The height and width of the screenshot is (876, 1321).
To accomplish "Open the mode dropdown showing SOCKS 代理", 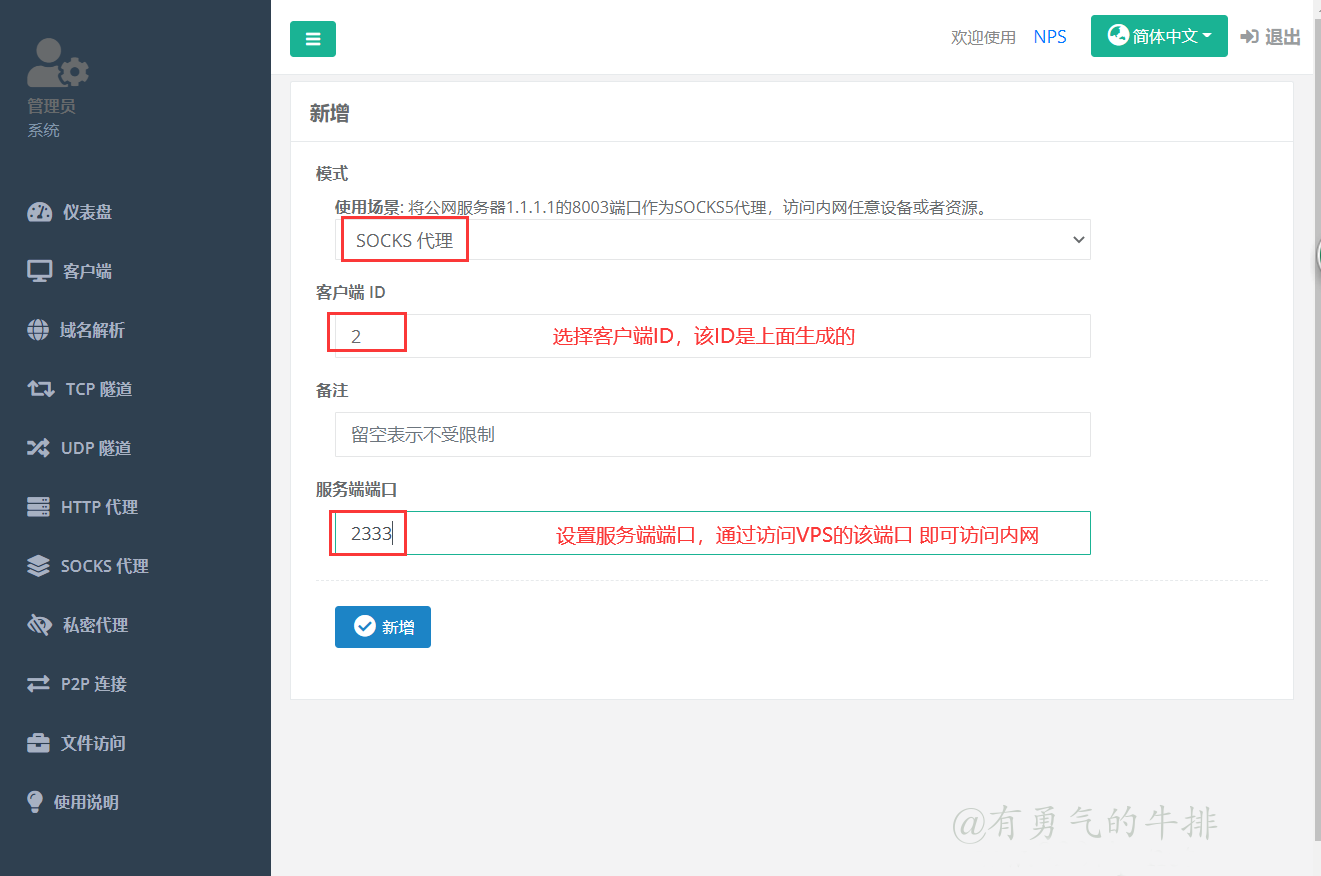I will [712, 240].
